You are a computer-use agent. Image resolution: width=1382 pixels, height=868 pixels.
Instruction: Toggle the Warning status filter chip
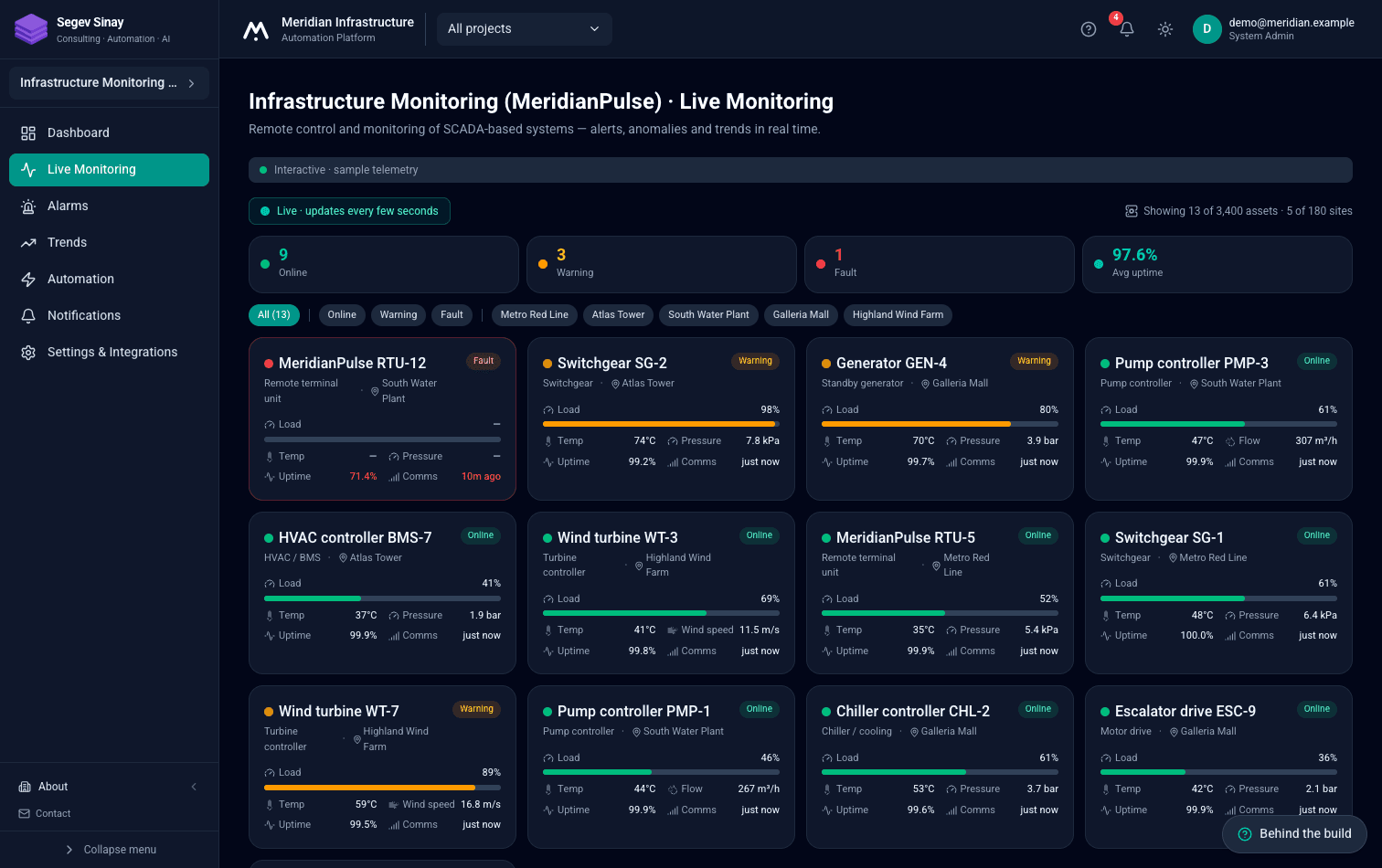[x=399, y=315]
